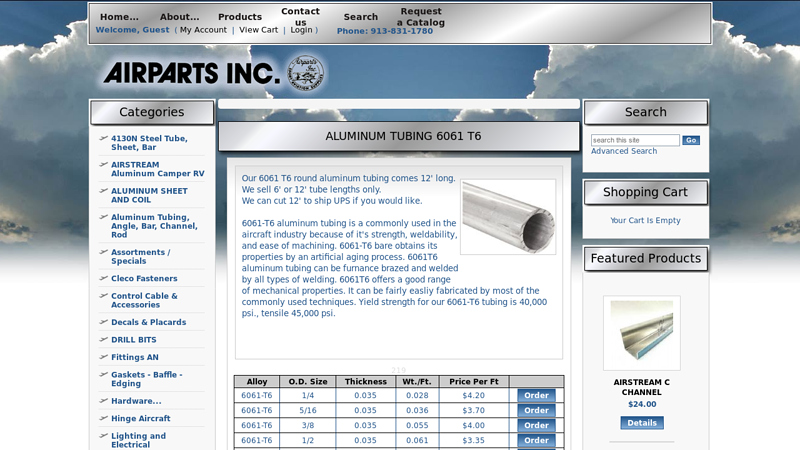Open Assortments / Specials category
This screenshot has width=800, height=450.
141,257
